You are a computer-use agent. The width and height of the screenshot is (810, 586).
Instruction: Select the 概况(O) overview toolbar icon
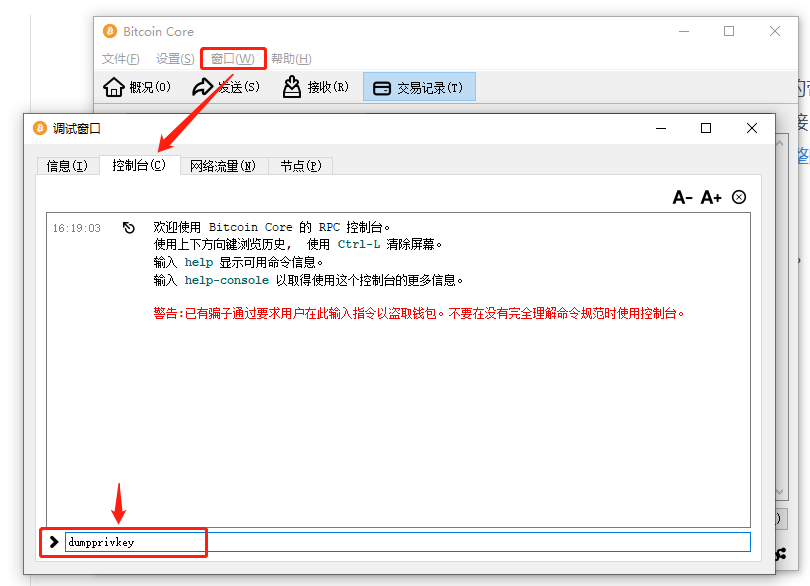[137, 87]
